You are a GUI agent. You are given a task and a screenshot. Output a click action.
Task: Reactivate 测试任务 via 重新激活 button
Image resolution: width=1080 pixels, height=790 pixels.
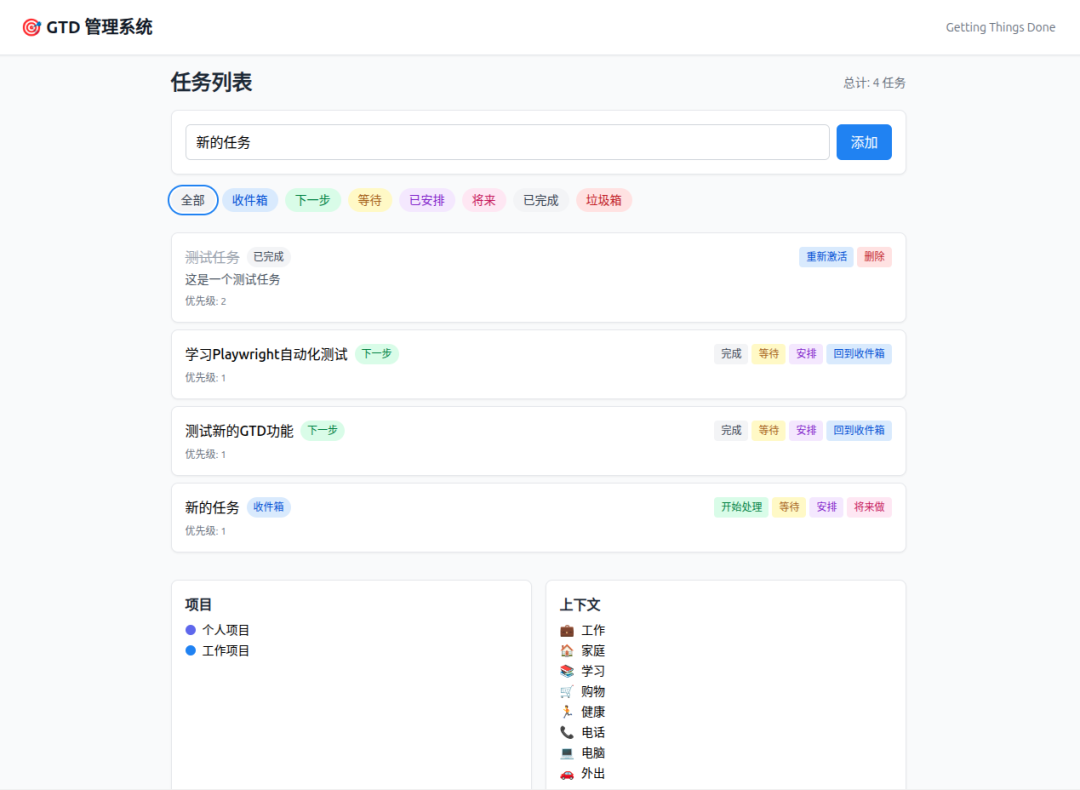(826, 256)
